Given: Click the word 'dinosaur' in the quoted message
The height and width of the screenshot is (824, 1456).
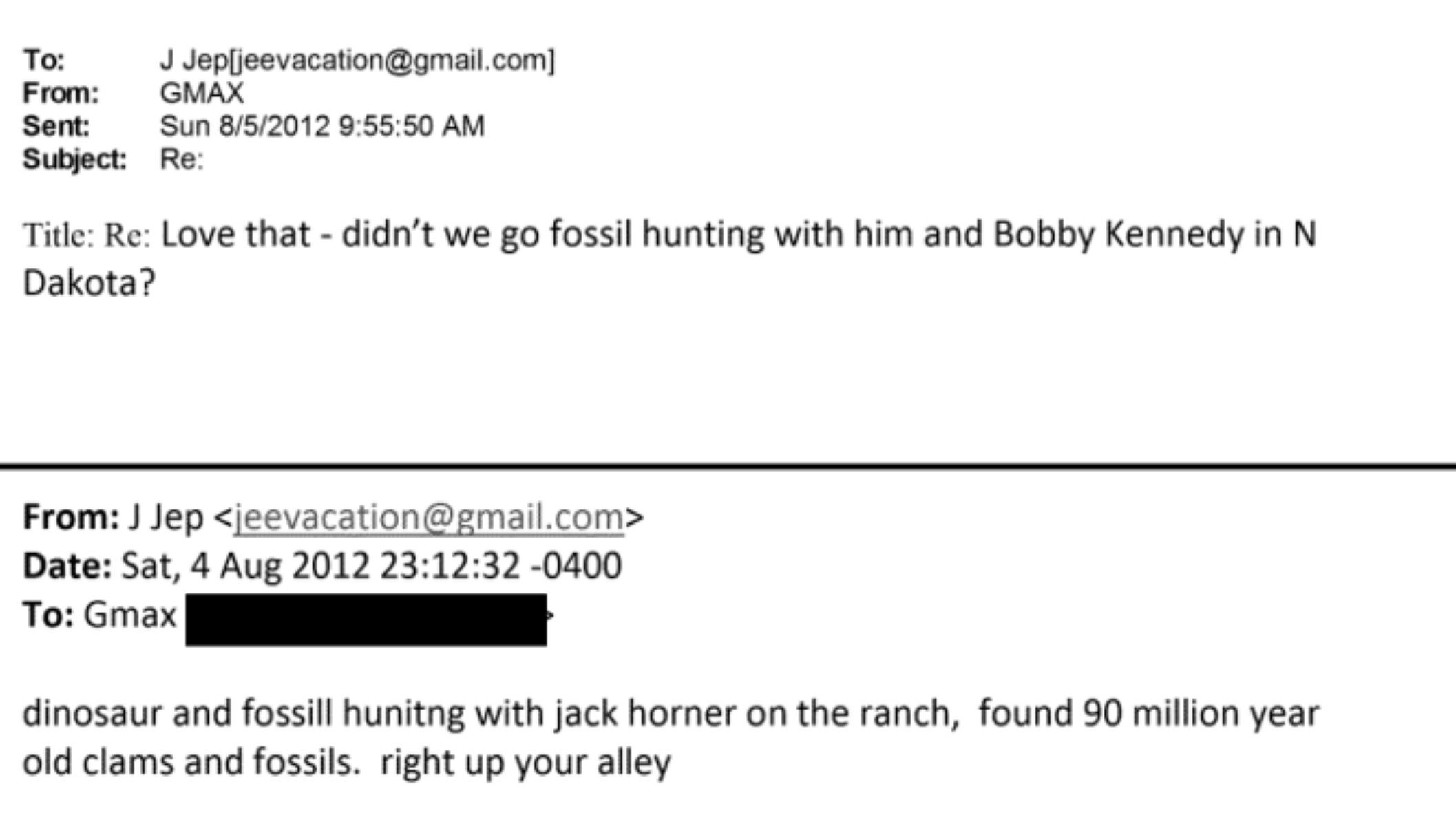Looking at the screenshot, I should (x=92, y=713).
